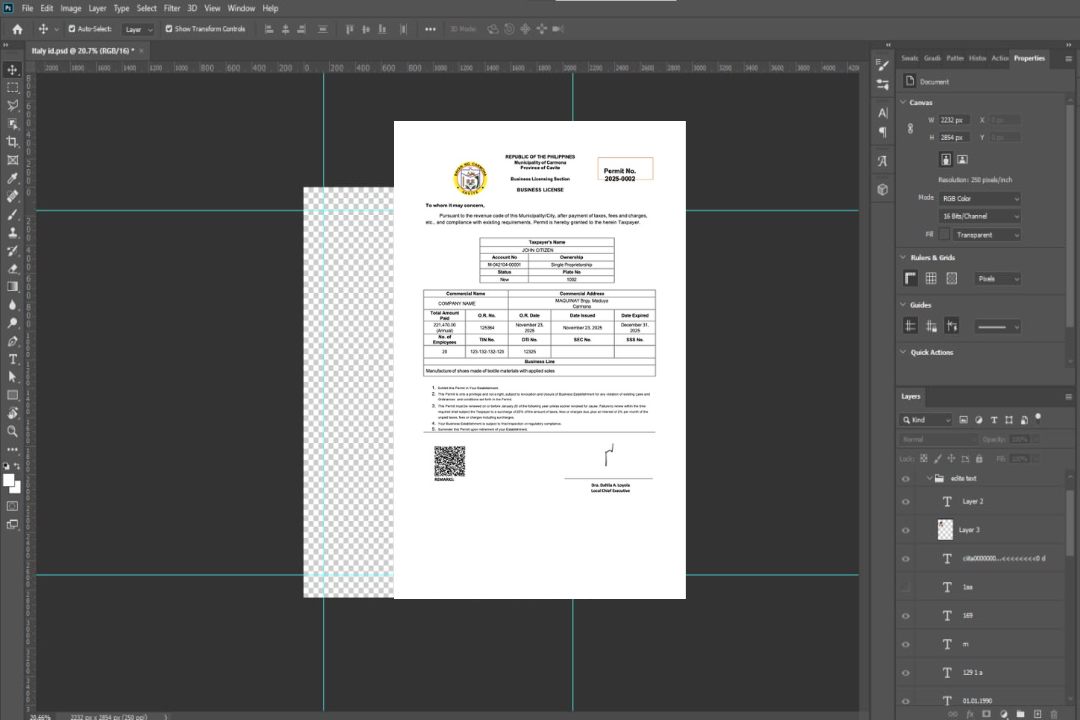Select the Frame tool
Viewport: 1080px width, 720px height.
(12, 160)
